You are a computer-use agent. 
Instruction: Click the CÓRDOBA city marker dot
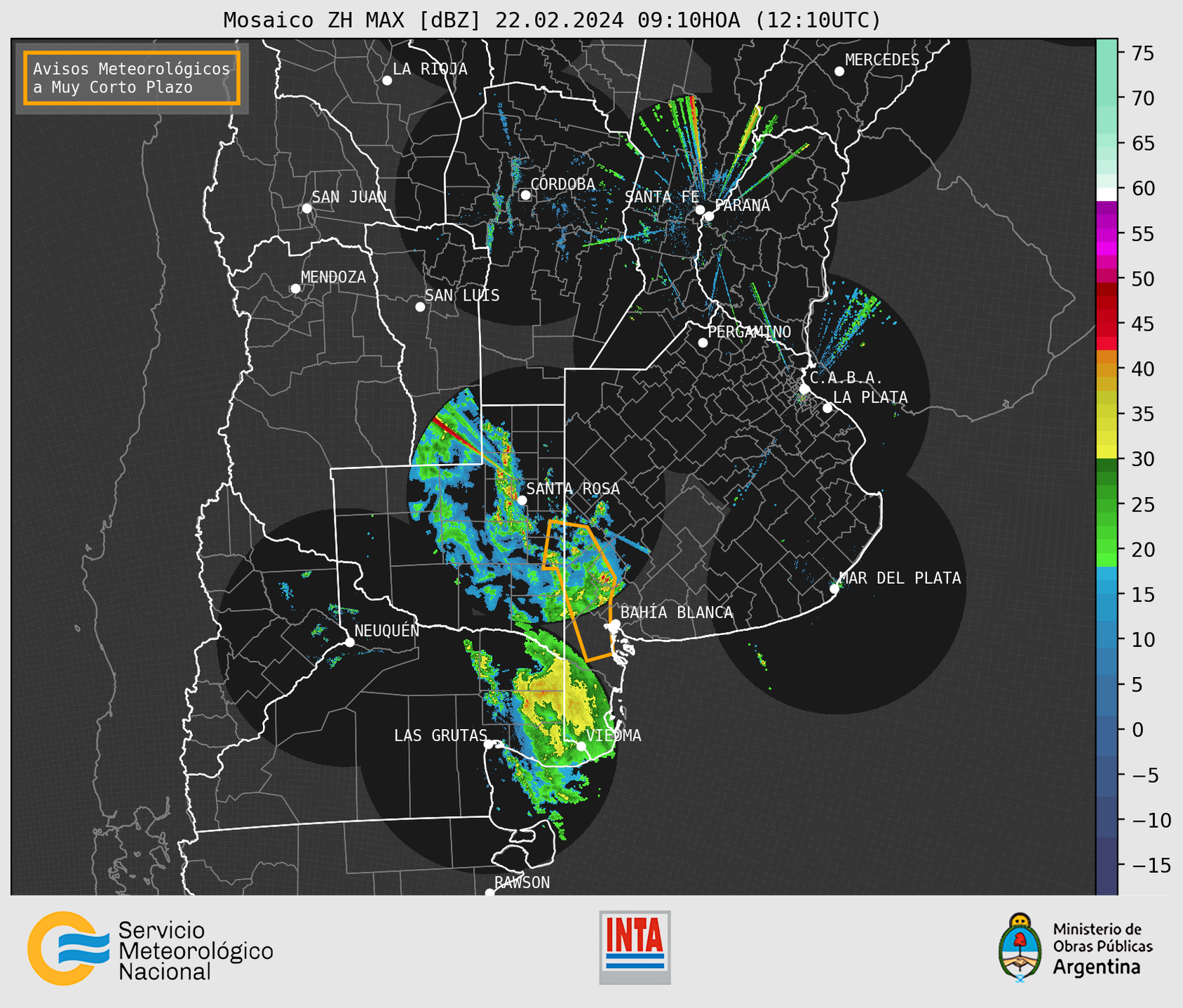click(525, 195)
